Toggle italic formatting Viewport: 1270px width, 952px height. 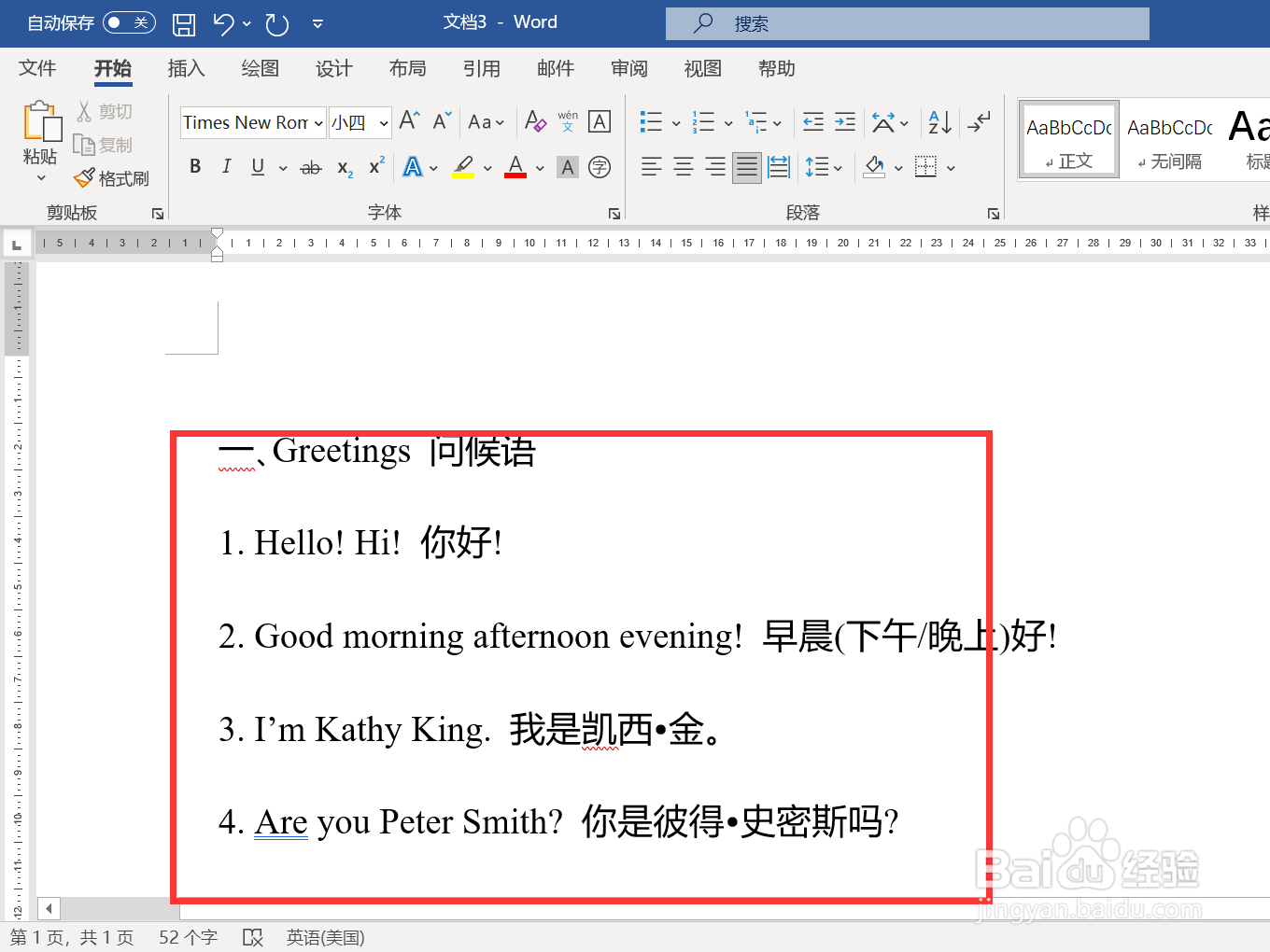click(226, 167)
